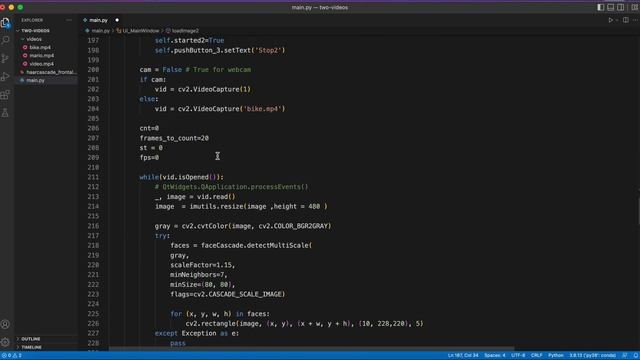The height and width of the screenshot is (360, 640).
Task: Run the Python file with play icon
Action: (x=611, y=20)
